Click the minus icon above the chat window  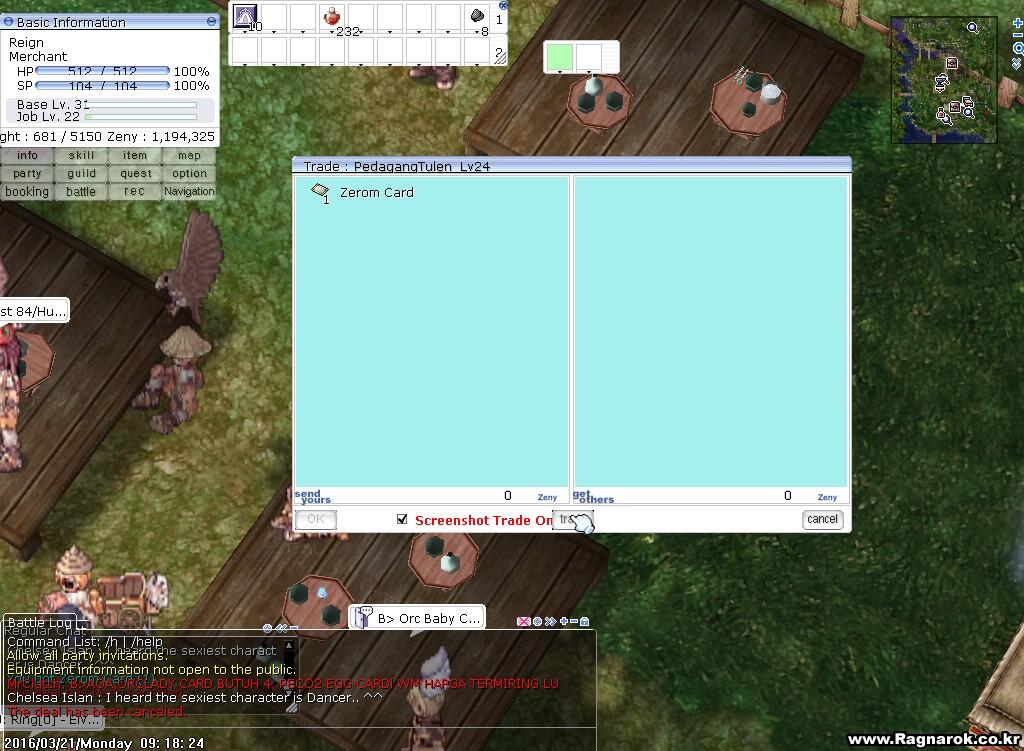tap(573, 621)
